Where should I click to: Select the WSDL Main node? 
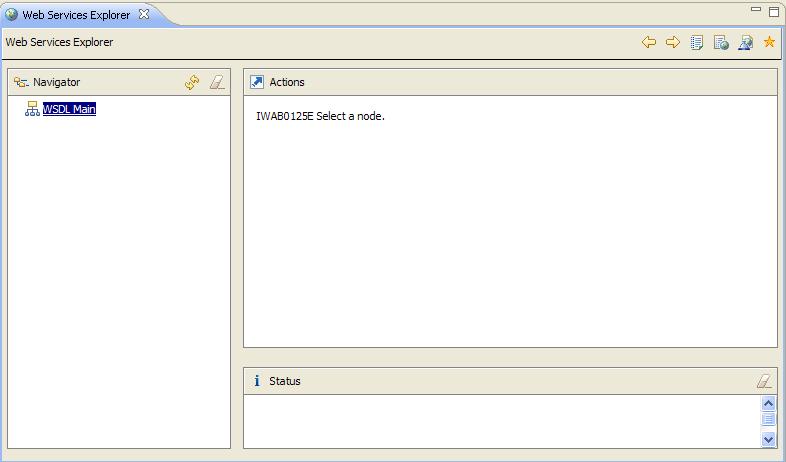click(69, 109)
